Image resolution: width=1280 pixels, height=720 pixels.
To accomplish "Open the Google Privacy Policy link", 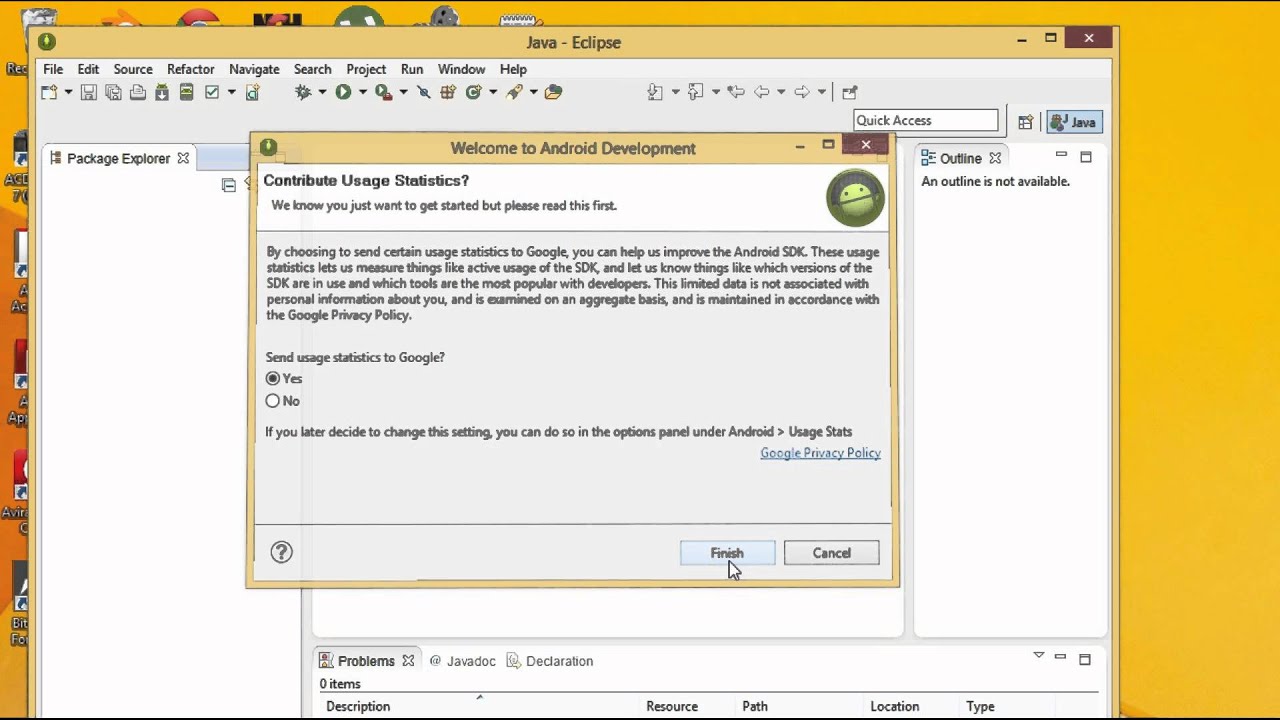I will (x=820, y=453).
